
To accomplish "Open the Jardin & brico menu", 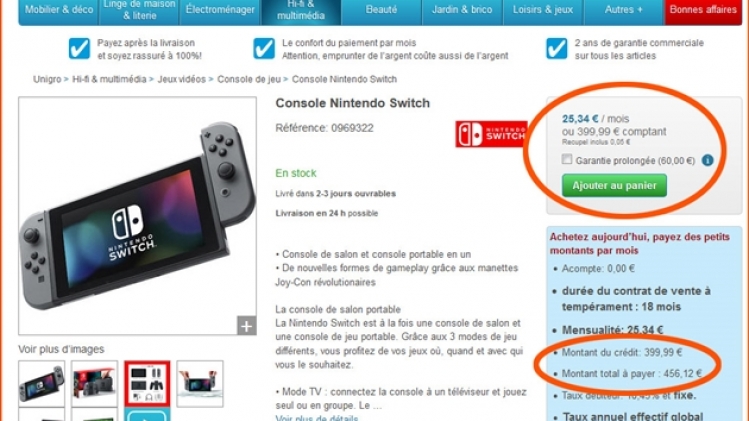I will tap(462, 11).
